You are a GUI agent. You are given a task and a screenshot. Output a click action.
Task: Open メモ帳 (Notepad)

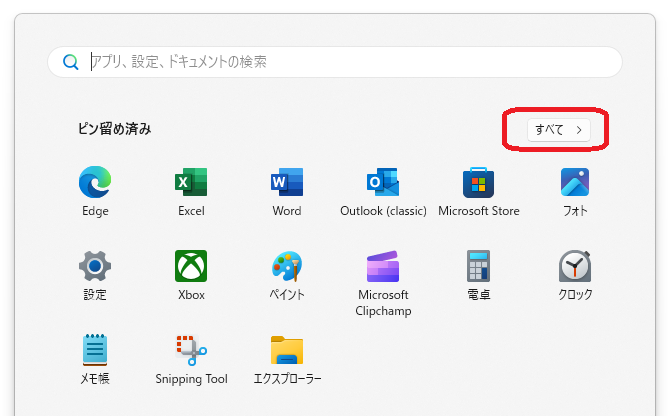click(95, 350)
